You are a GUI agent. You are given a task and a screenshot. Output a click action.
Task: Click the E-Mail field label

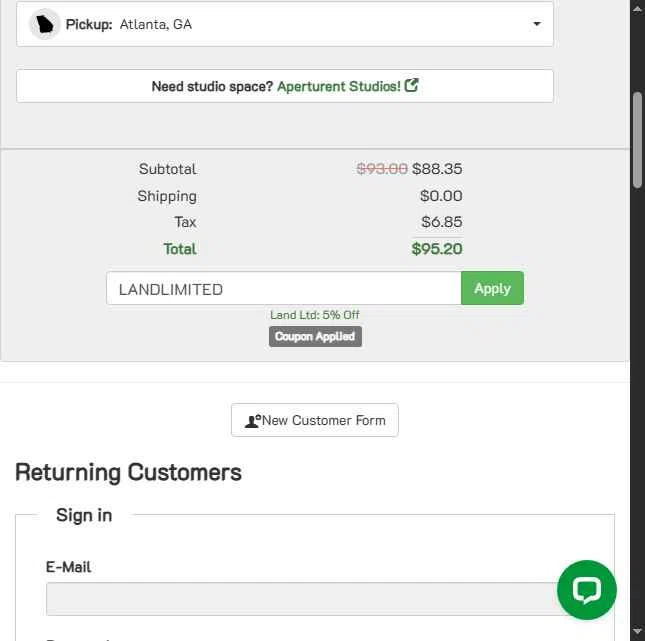click(x=68, y=567)
